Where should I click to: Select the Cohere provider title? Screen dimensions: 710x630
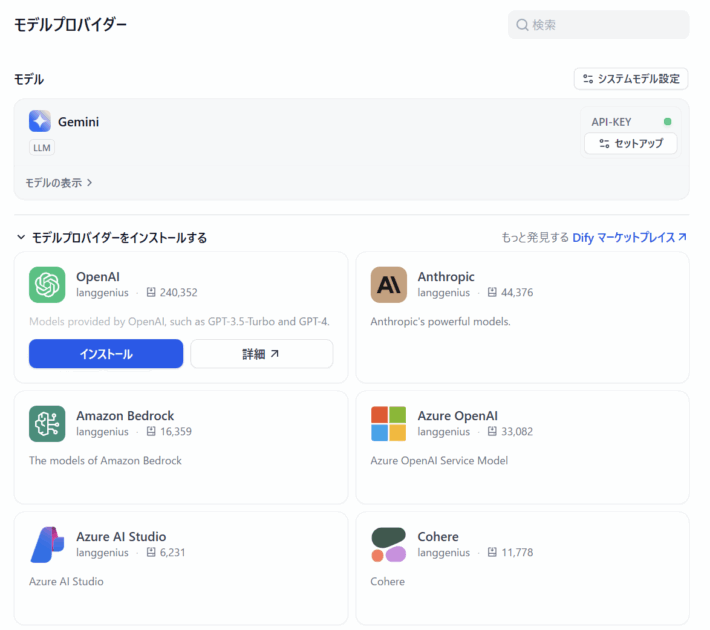coord(438,537)
